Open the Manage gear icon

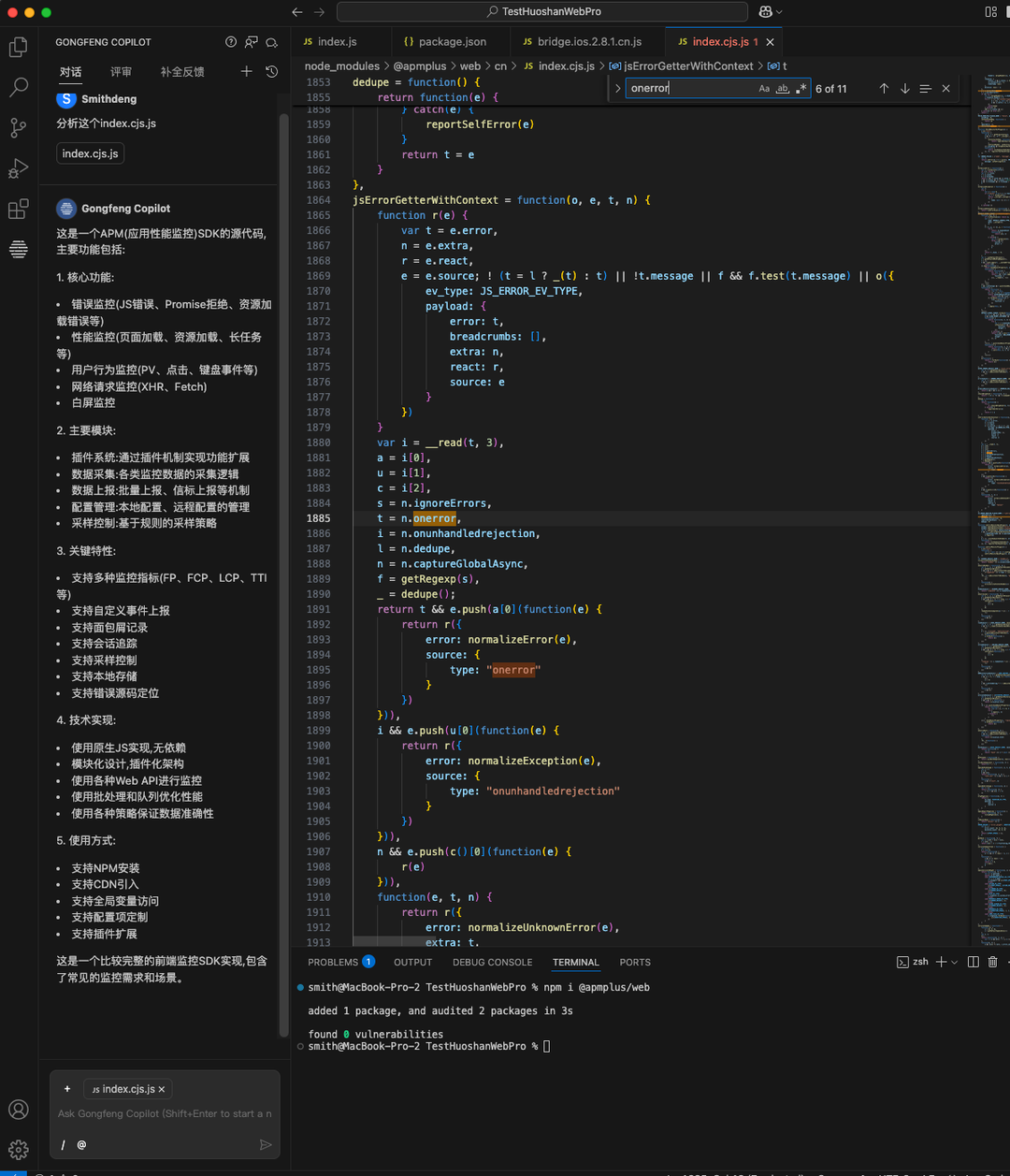[x=19, y=1150]
